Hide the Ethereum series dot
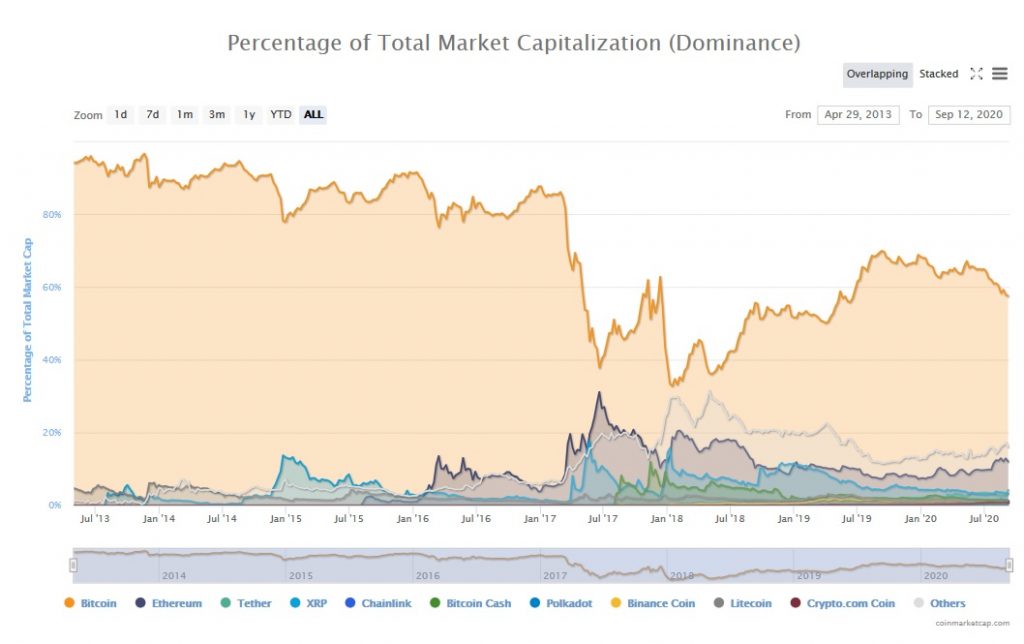This screenshot has width=1024, height=644. (141, 604)
